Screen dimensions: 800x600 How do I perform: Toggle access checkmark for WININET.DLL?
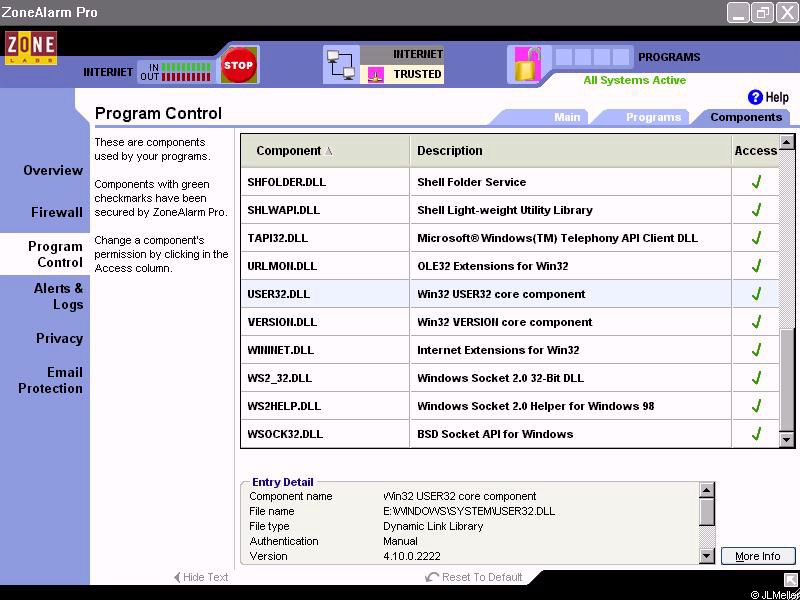[x=756, y=351]
